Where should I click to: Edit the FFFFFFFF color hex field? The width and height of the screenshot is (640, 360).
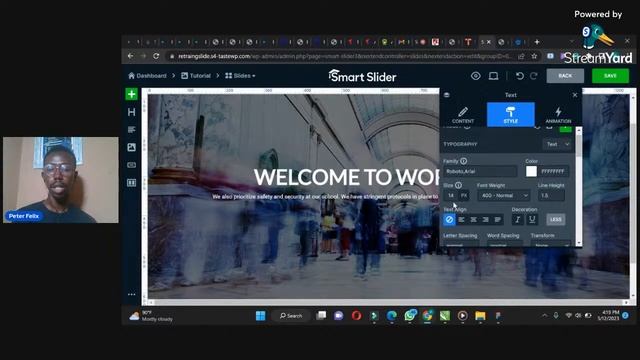553,171
